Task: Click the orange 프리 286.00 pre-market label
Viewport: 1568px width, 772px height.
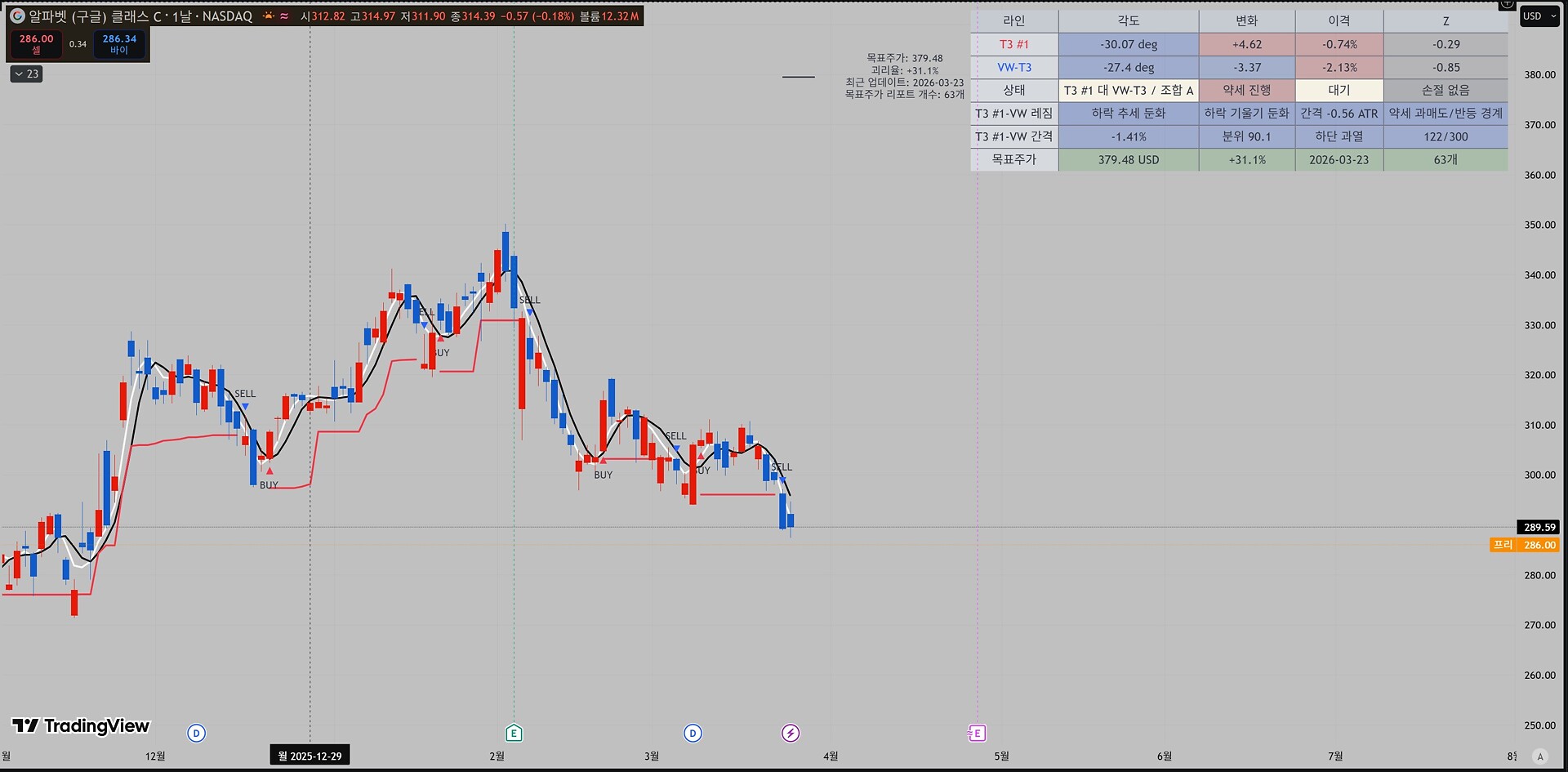Action: (1525, 545)
